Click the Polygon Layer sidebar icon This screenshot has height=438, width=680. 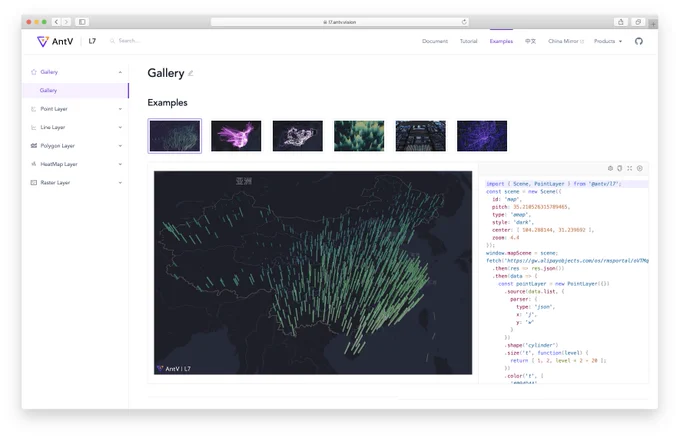34,146
